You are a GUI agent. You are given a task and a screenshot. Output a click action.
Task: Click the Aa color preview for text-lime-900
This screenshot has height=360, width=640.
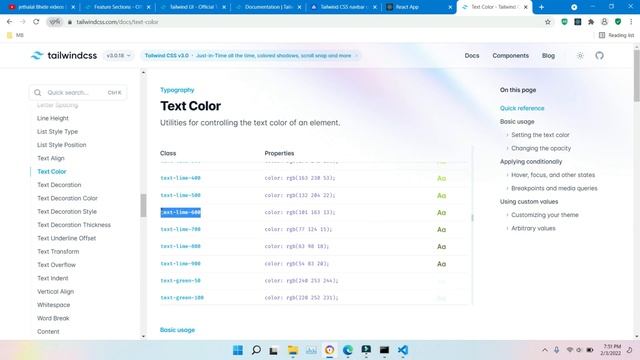(441, 264)
